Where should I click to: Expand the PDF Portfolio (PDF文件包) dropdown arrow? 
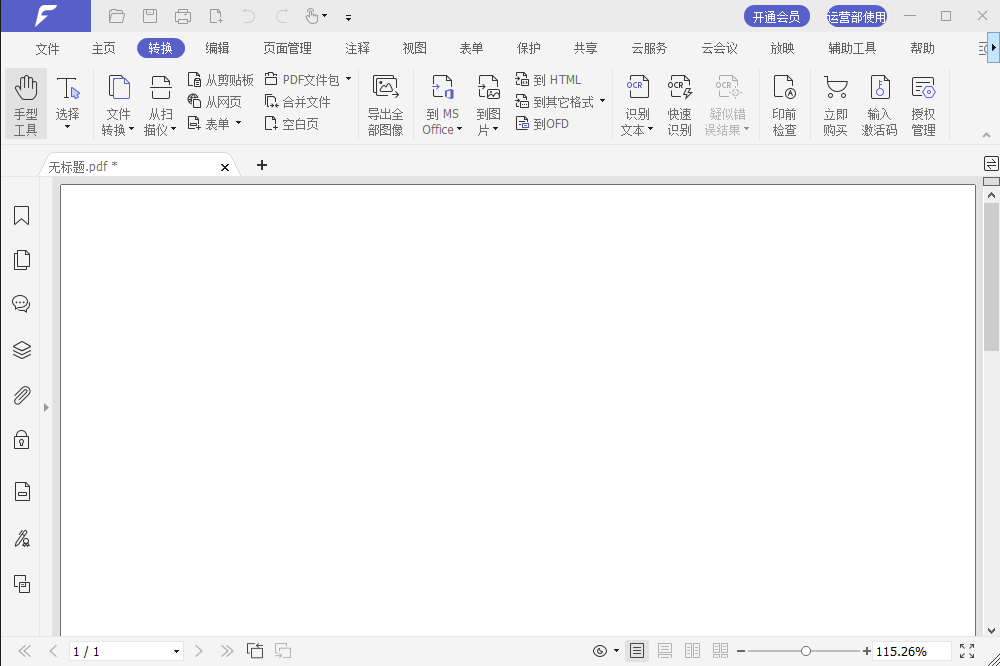(x=348, y=79)
